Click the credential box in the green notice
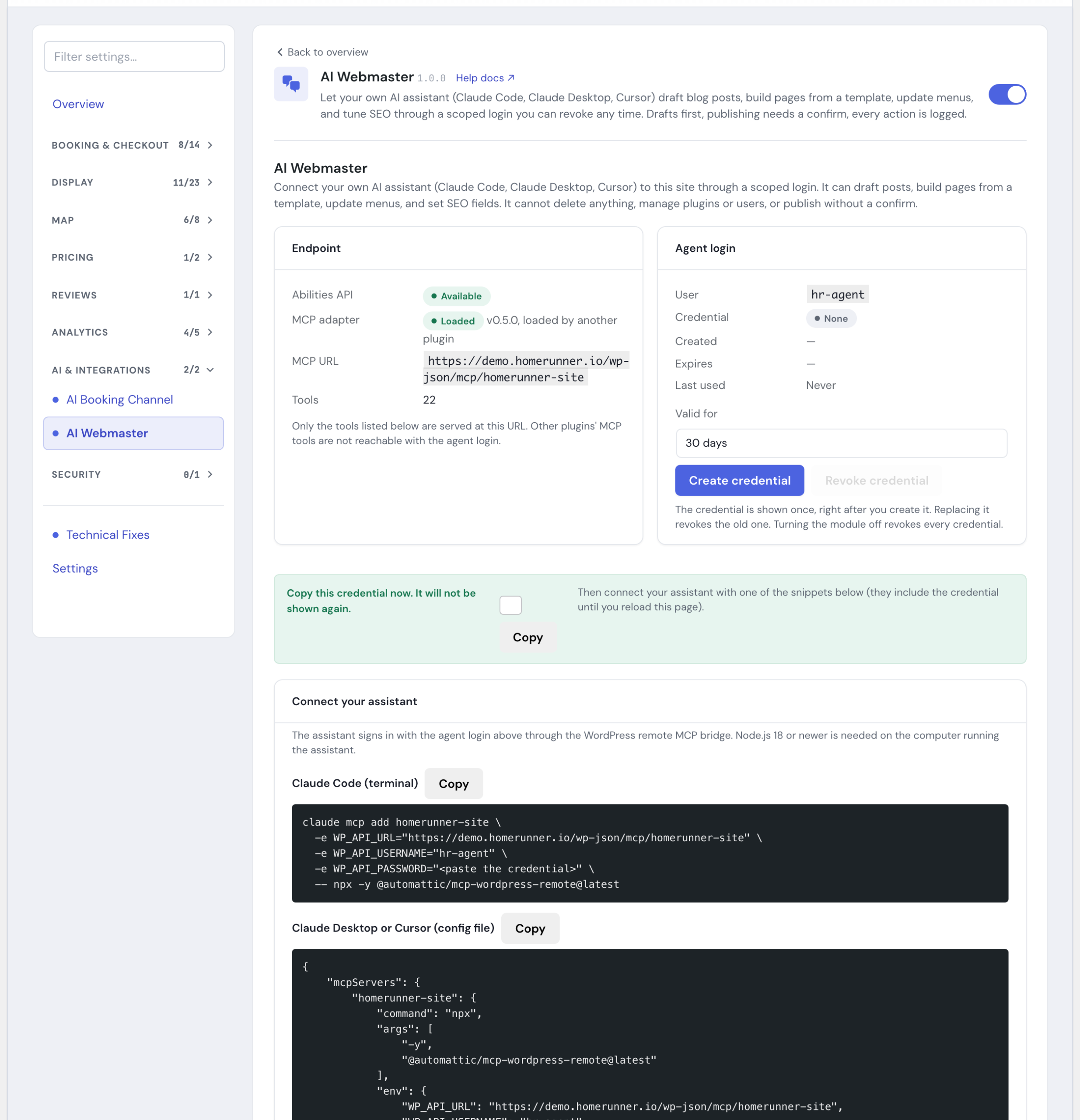 pyautogui.click(x=510, y=605)
